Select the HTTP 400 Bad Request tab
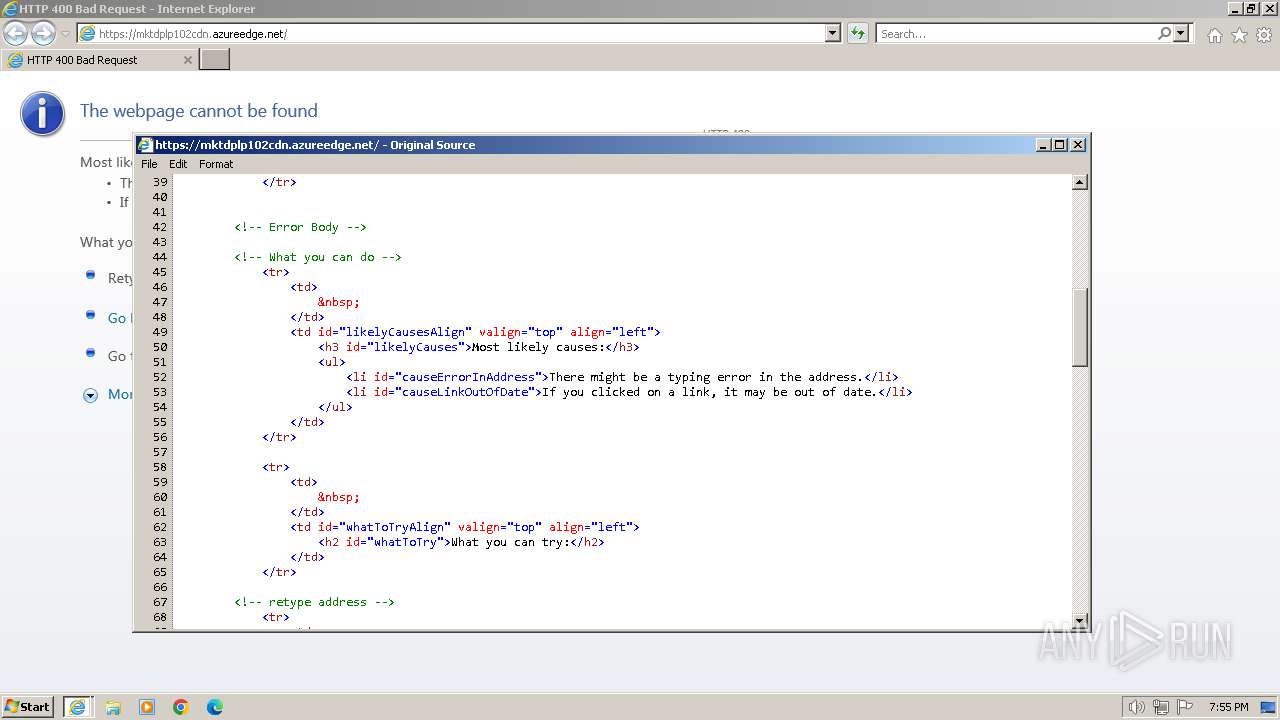This screenshot has width=1280, height=720. pos(99,60)
